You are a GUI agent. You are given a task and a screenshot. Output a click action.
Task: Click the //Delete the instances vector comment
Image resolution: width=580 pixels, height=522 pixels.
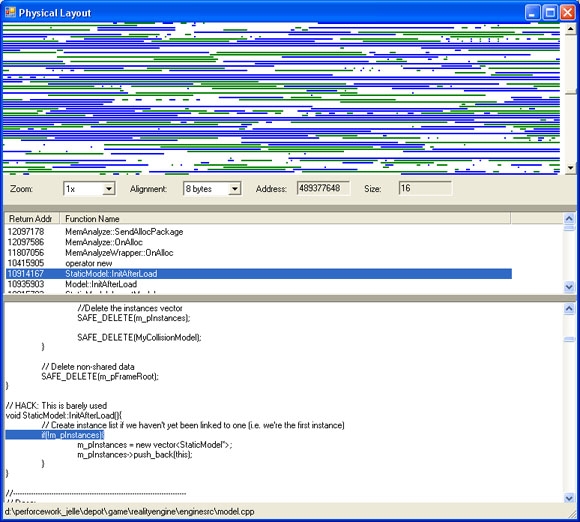130,308
